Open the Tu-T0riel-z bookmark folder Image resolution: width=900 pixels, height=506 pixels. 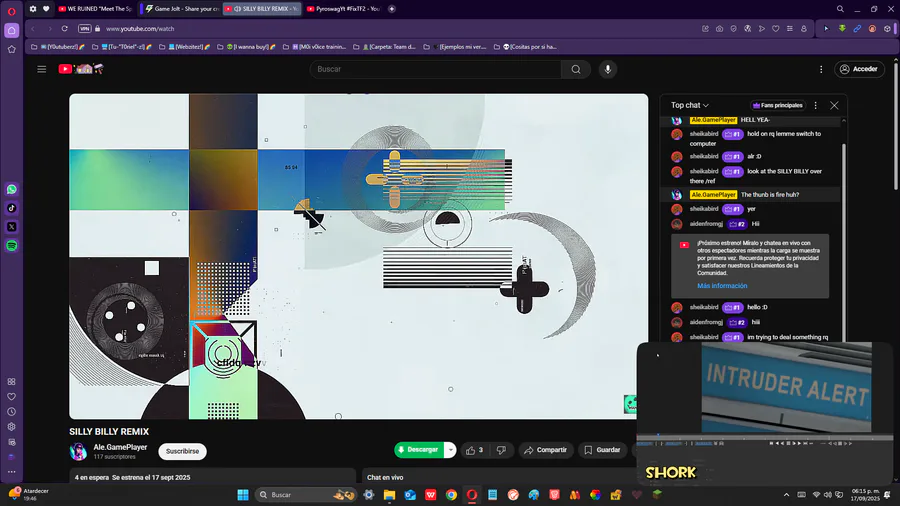[x=122, y=47]
